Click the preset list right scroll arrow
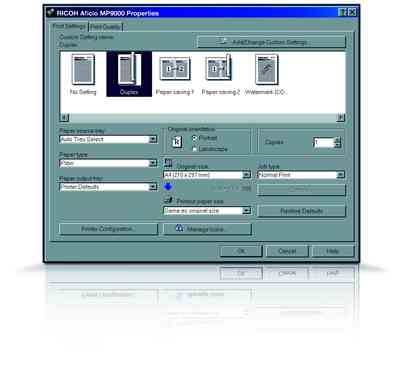400x376 pixels. pyautogui.click(x=341, y=117)
